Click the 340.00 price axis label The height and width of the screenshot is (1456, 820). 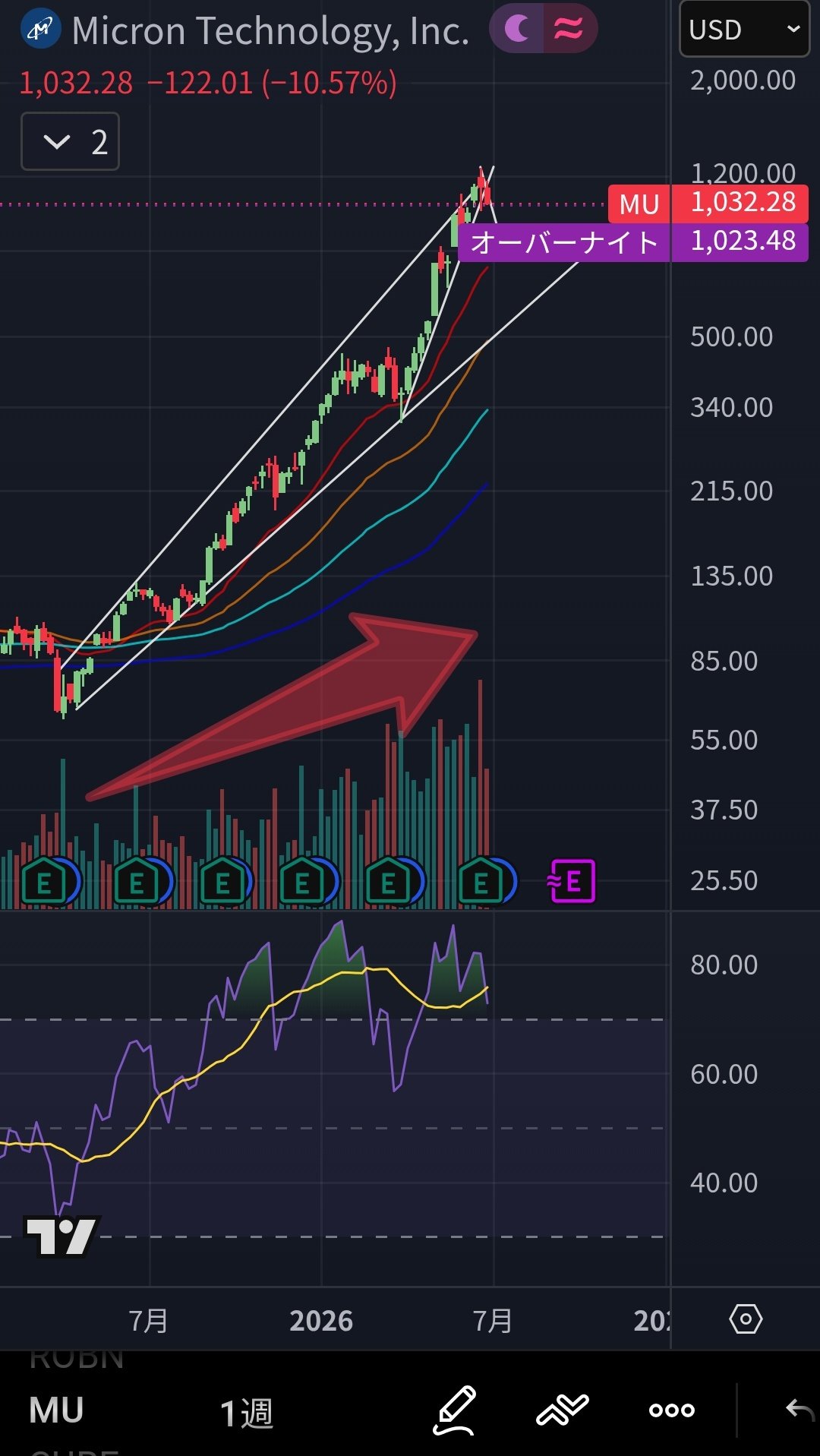click(731, 407)
